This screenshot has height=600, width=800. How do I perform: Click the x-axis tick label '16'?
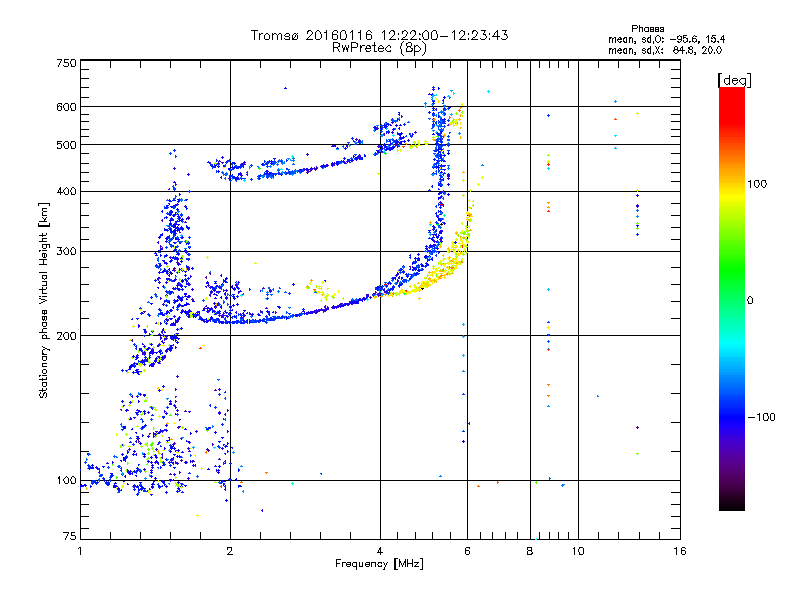[680, 551]
